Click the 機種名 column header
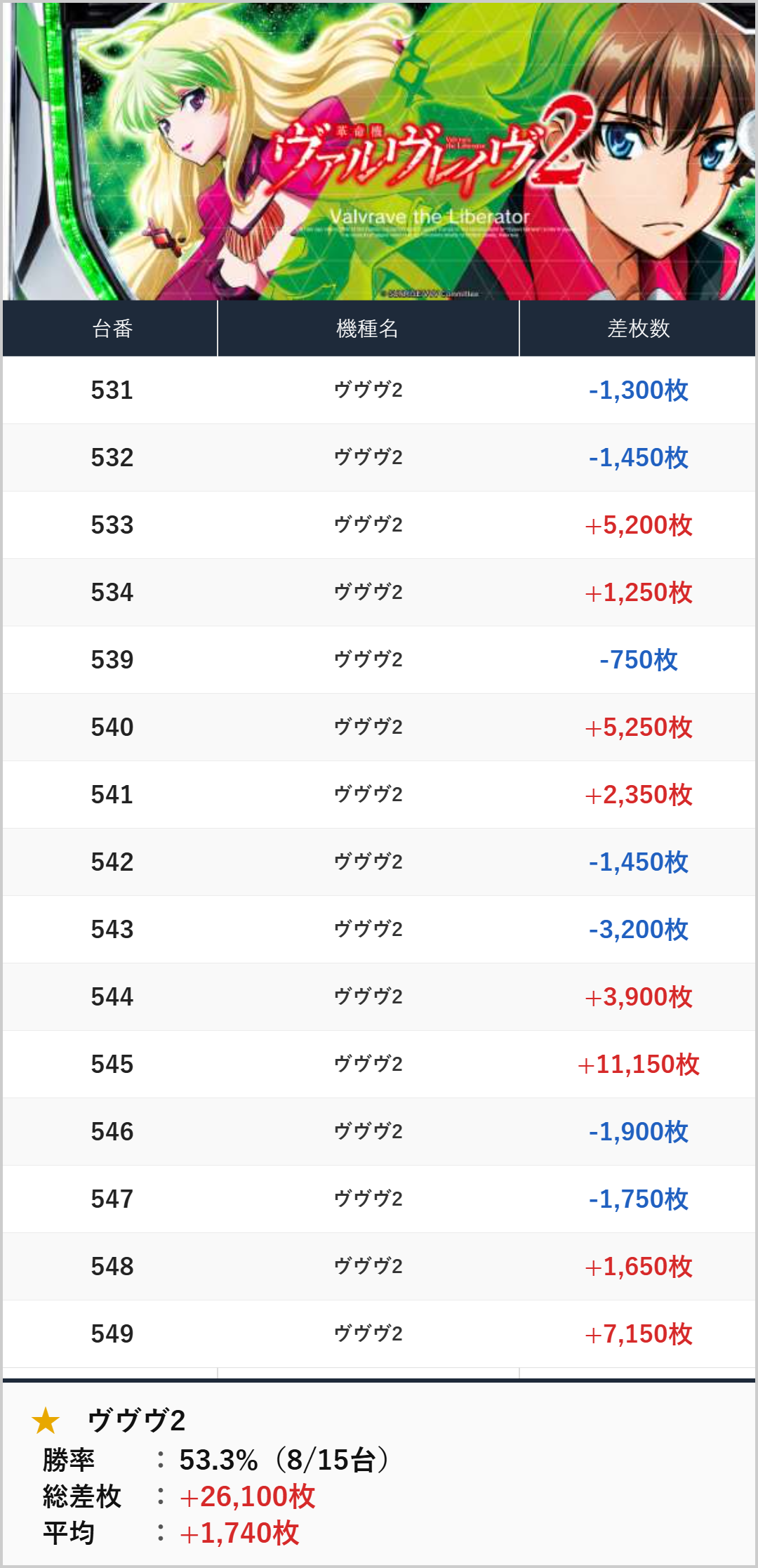758x1568 pixels. [x=368, y=329]
